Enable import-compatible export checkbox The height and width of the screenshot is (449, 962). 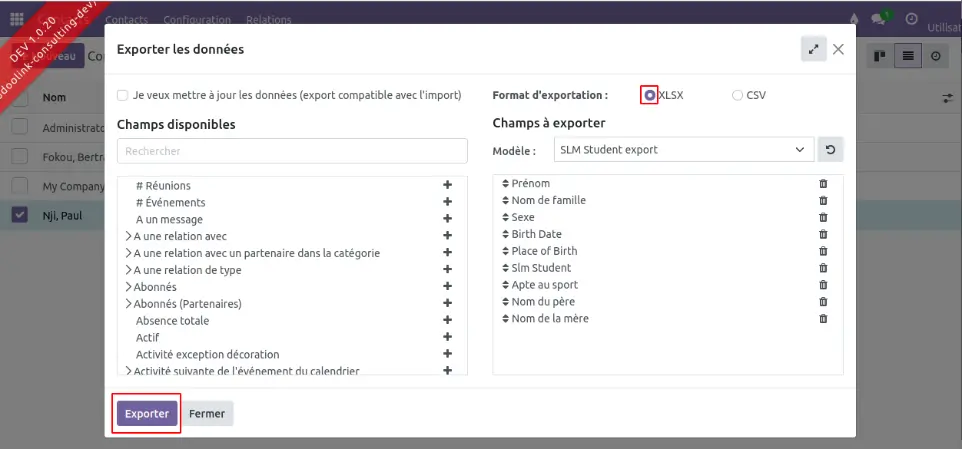point(123,96)
